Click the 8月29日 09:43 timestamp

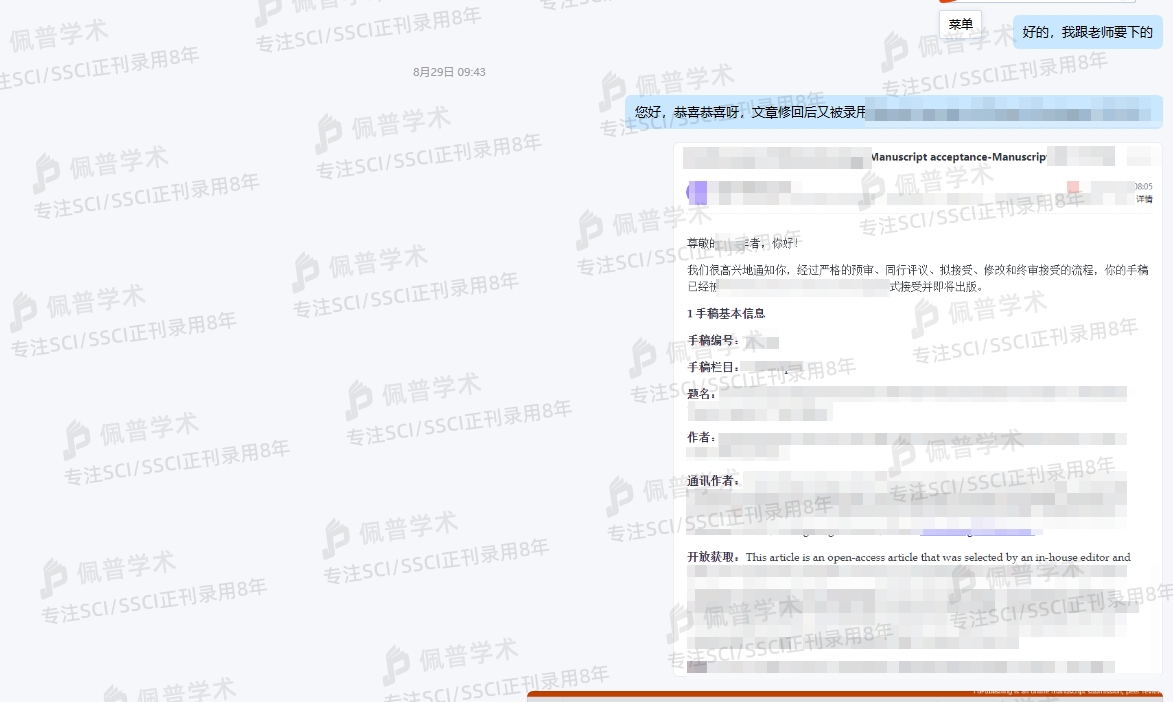coord(449,72)
